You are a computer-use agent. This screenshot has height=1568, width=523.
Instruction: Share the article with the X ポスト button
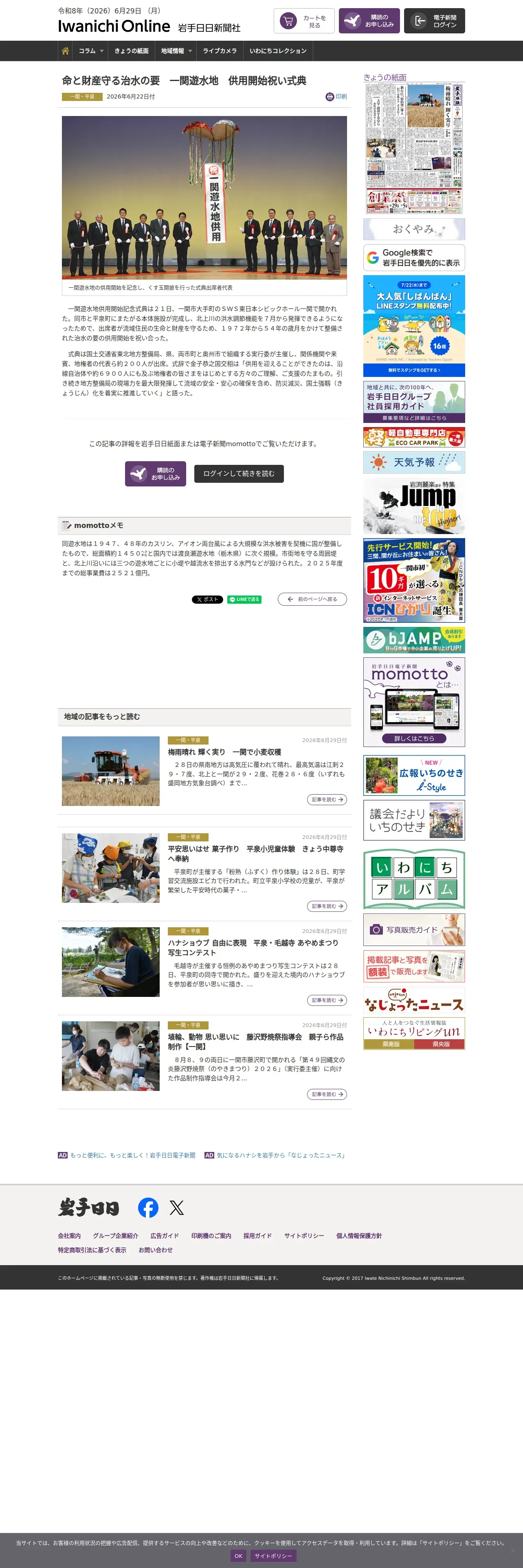(x=207, y=599)
